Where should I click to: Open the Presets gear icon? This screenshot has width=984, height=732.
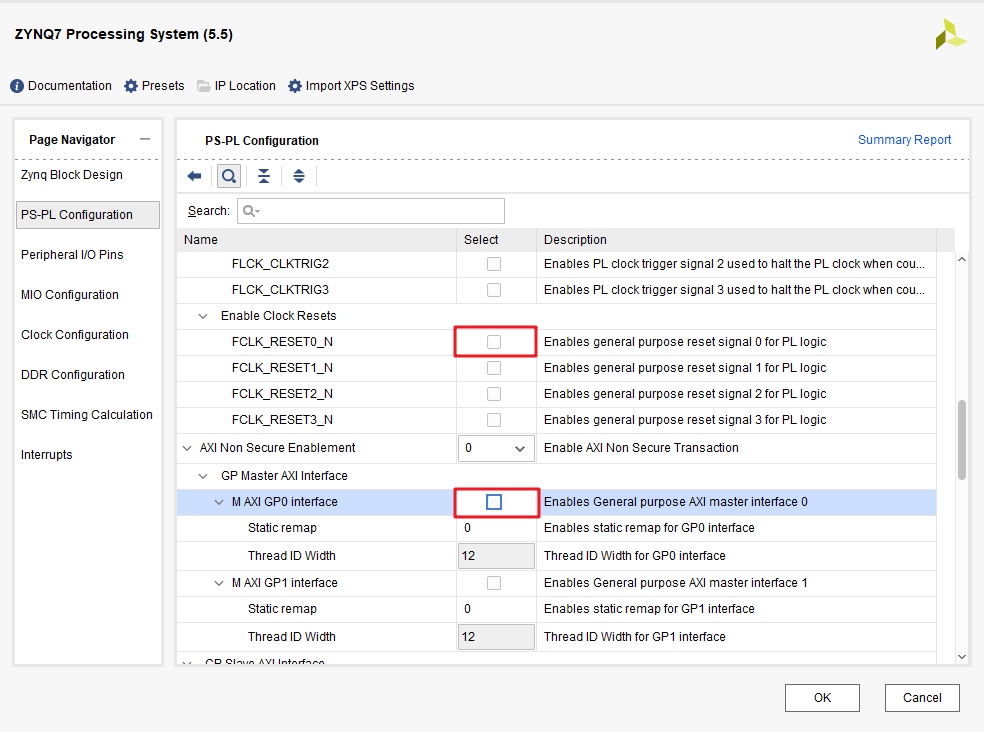tap(131, 86)
